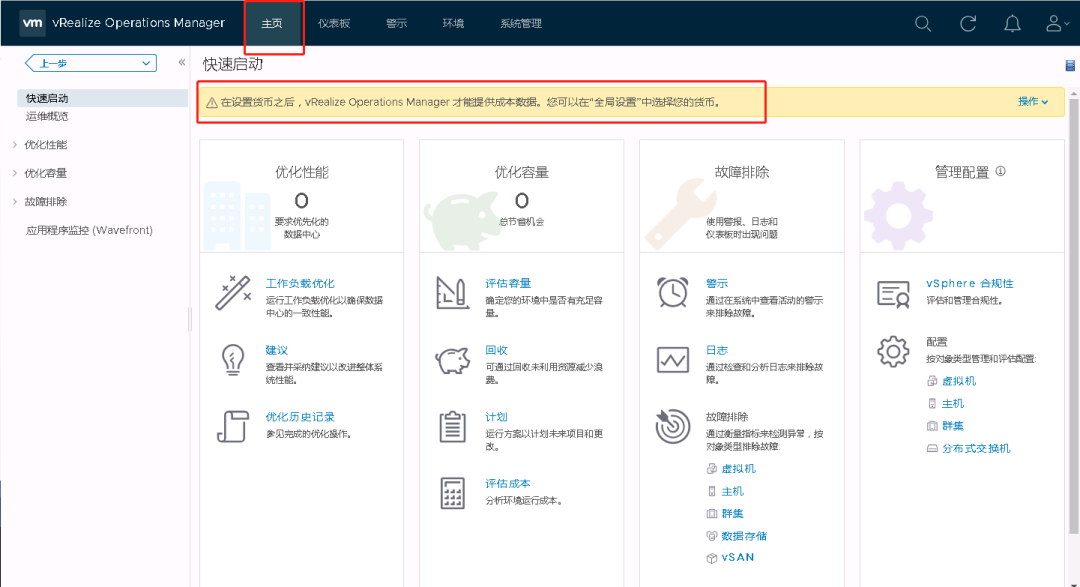Viewport: 1080px width, 587px height.
Task: Click the info icon next to 管理配置
Action: (1001, 171)
